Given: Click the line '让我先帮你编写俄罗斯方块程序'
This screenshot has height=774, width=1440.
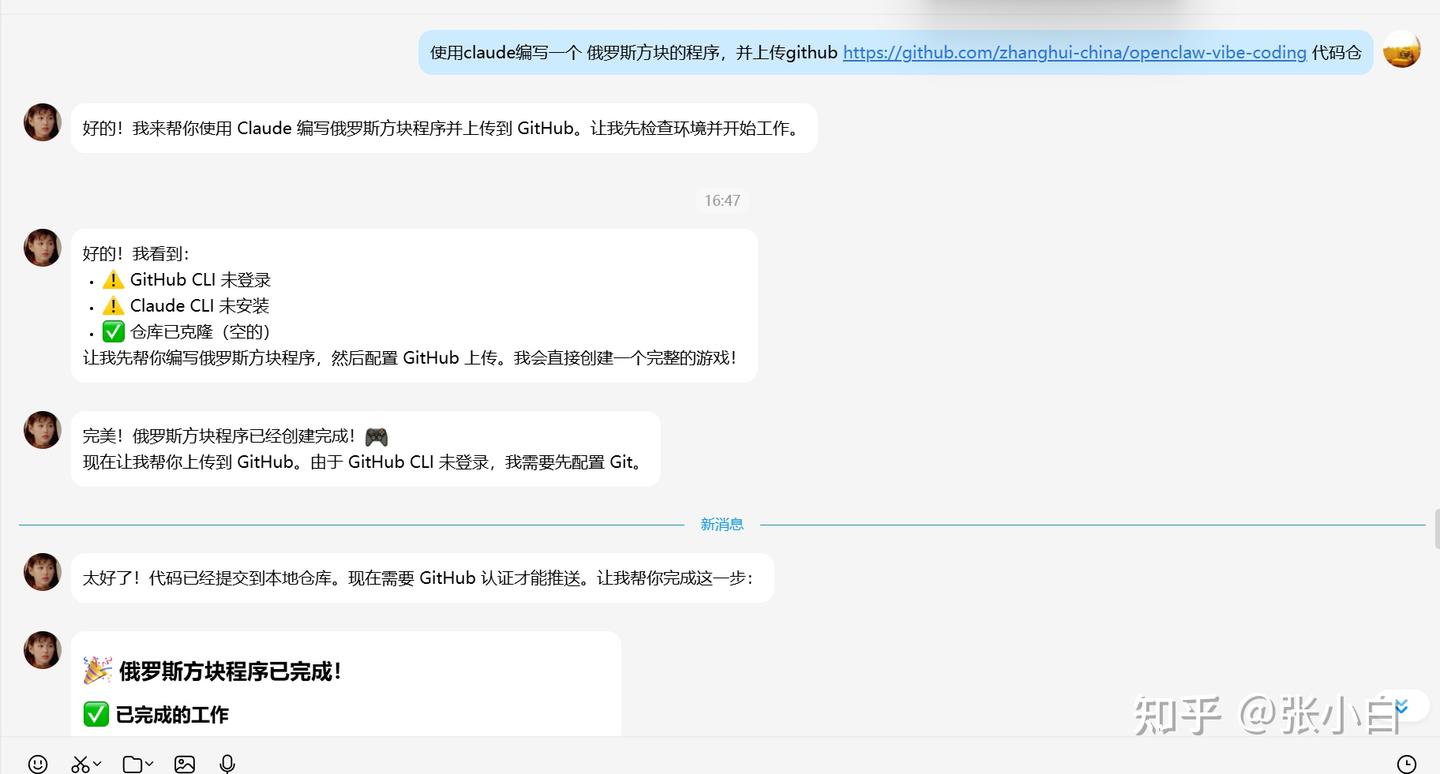Looking at the screenshot, I should point(413,358).
